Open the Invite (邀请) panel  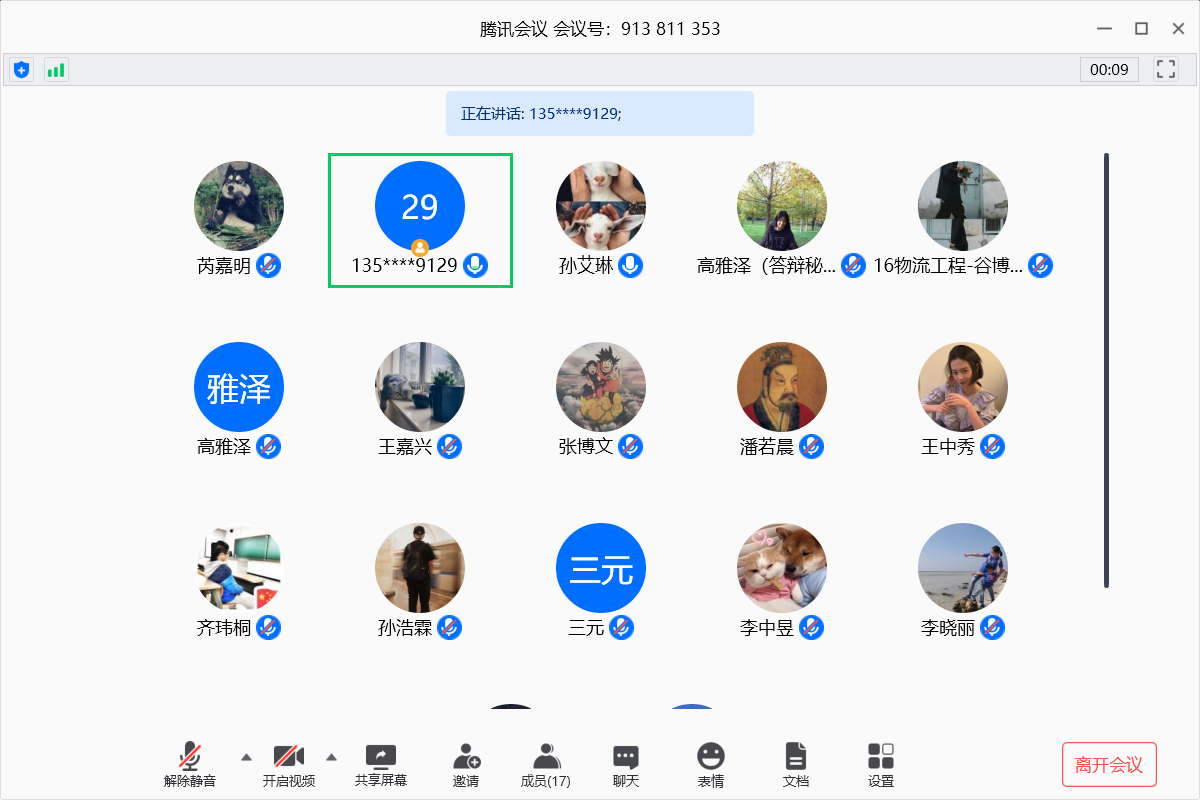coord(466,765)
